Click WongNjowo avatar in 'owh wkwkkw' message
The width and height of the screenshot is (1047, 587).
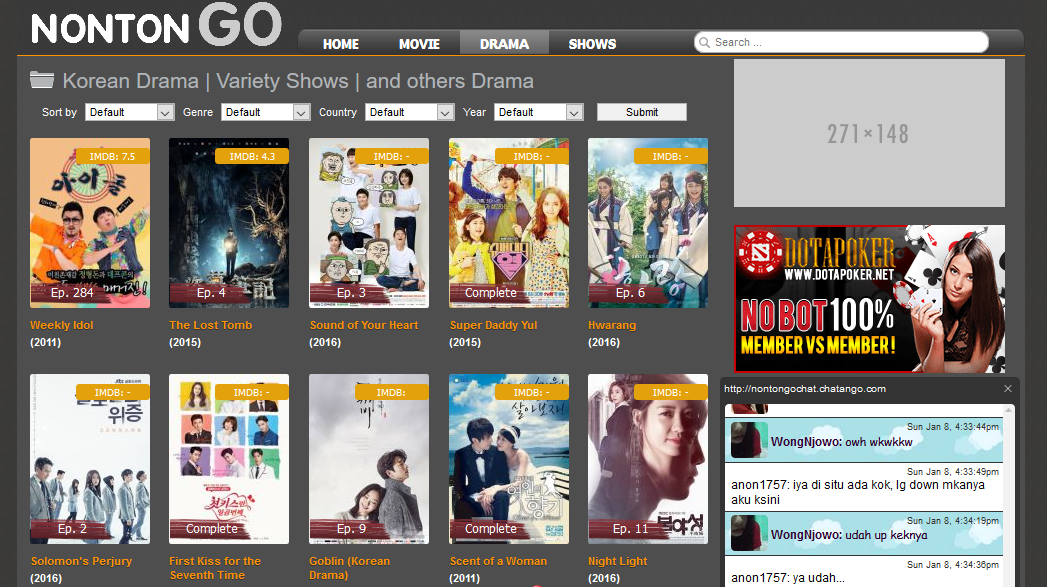pyautogui.click(x=749, y=439)
